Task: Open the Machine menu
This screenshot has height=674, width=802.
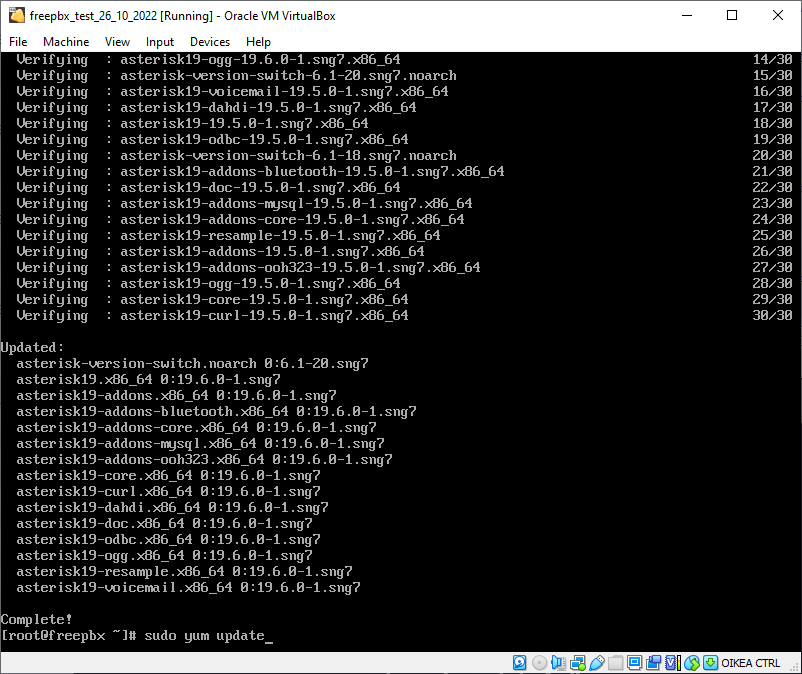Action: [66, 42]
